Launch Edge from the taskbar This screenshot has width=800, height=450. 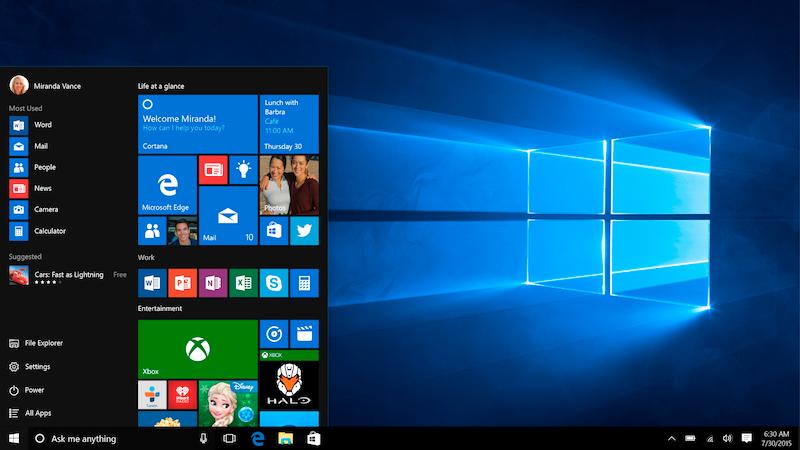click(258, 439)
